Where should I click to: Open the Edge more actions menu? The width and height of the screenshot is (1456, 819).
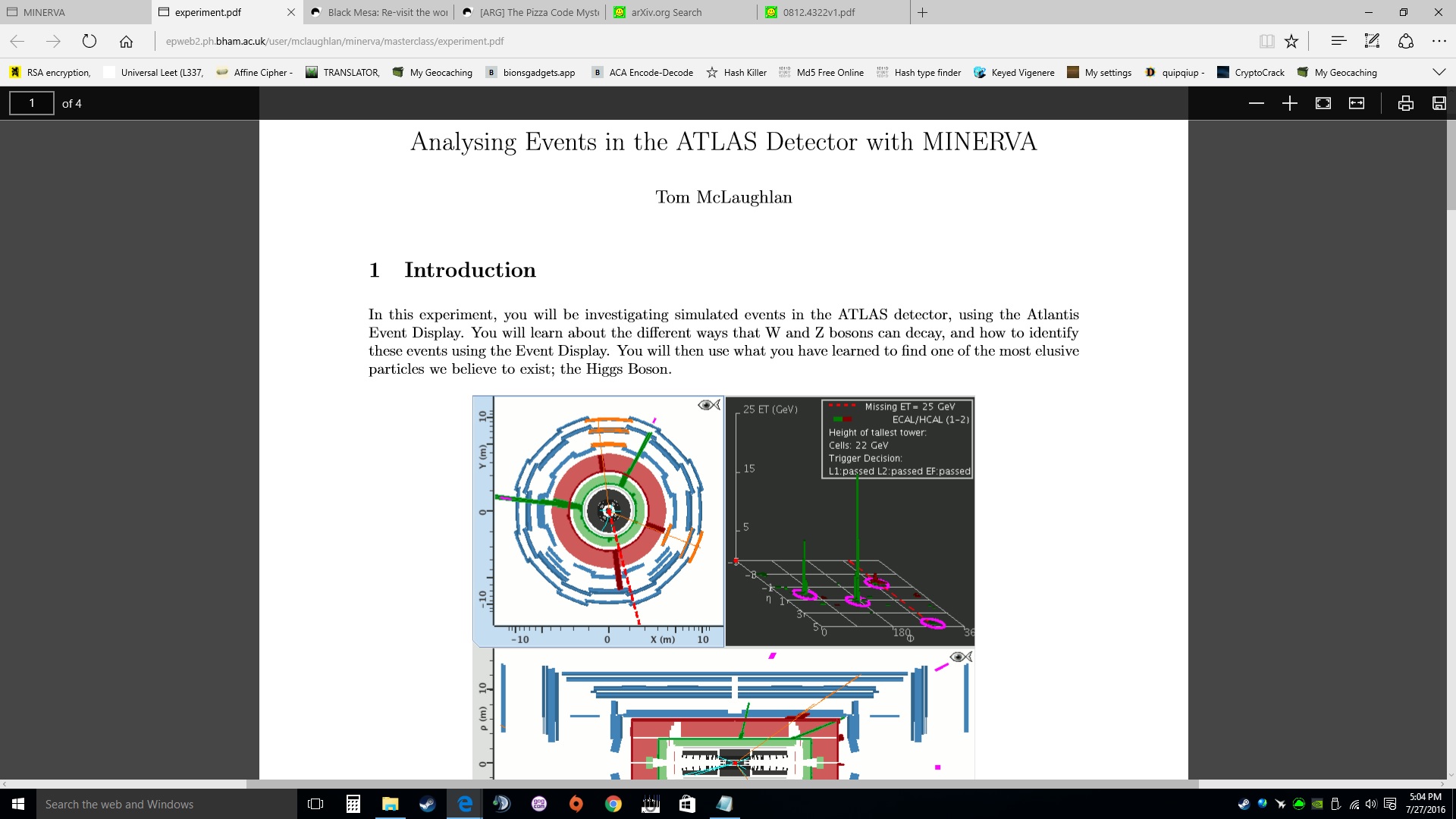coord(1439,41)
